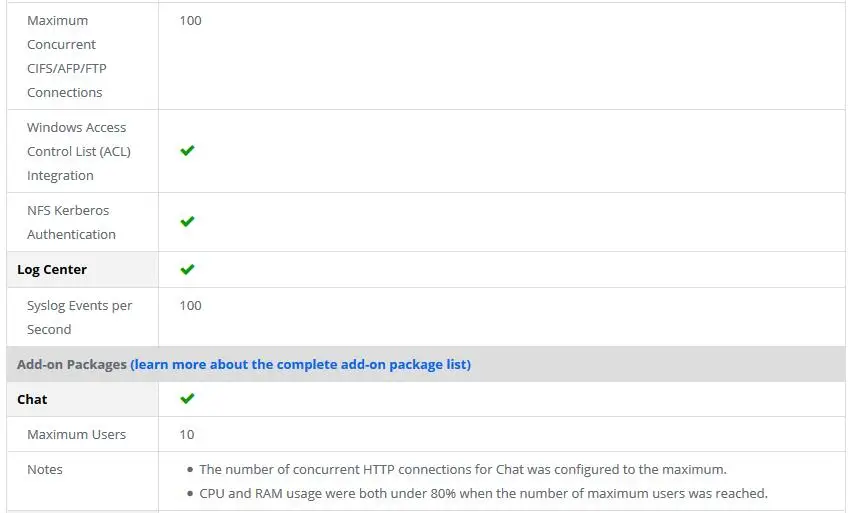This screenshot has width=849, height=513.
Task: Click the Add-on Packages section header text
Action: point(71,364)
